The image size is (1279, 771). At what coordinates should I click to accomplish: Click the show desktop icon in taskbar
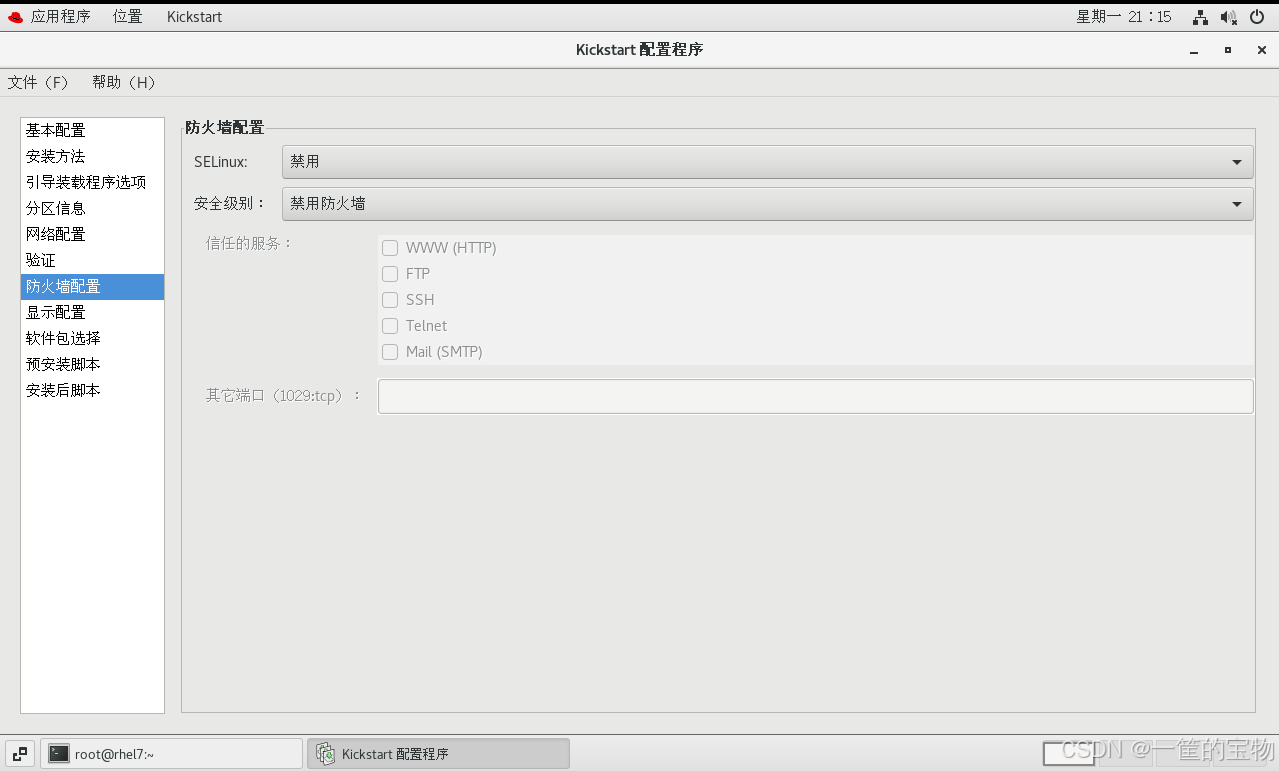coord(20,754)
